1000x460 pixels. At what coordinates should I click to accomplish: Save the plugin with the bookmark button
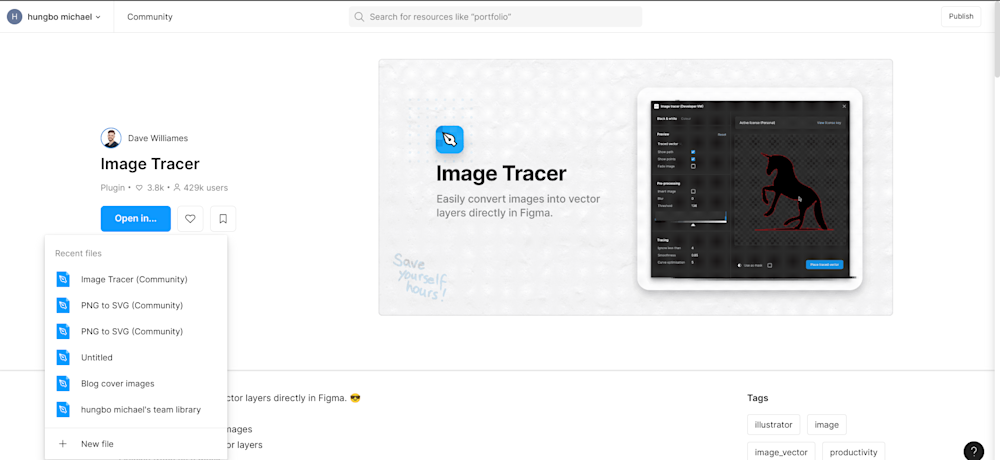223,218
